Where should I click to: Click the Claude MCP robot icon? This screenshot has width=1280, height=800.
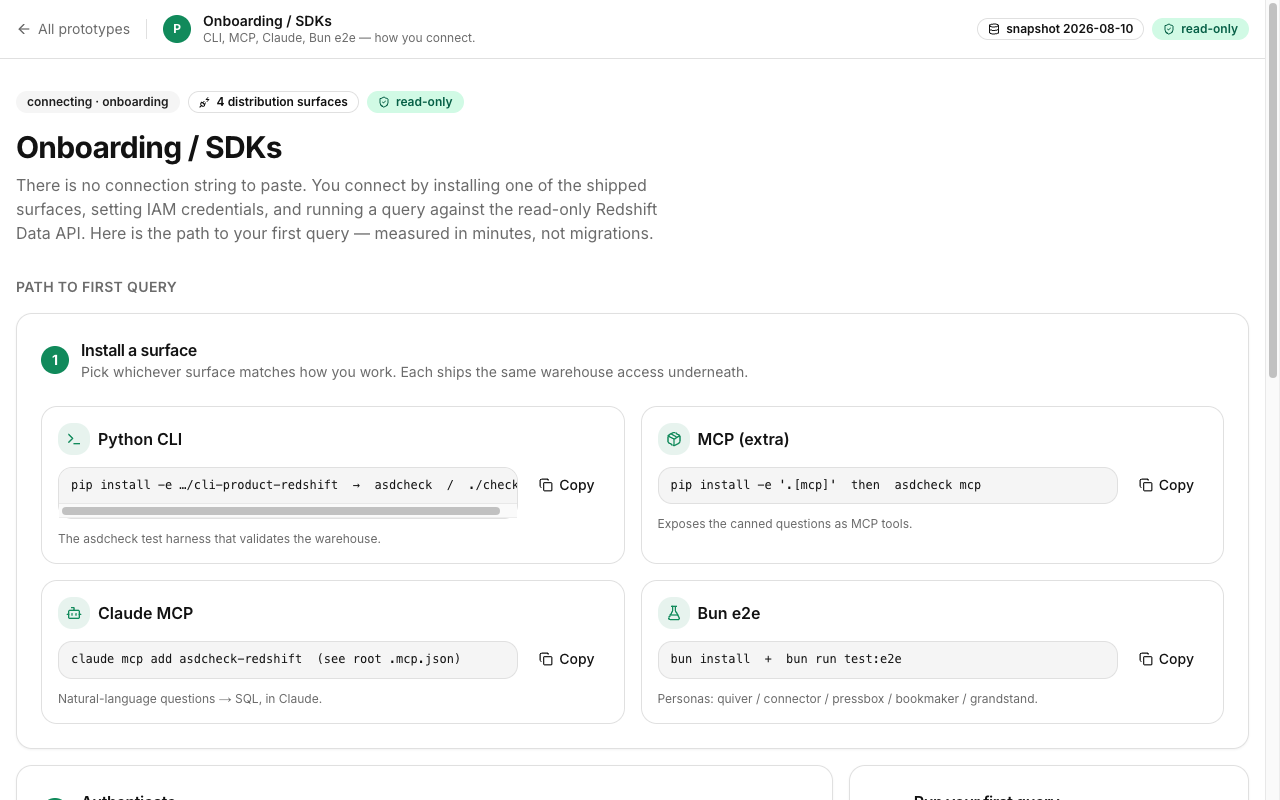[74, 613]
